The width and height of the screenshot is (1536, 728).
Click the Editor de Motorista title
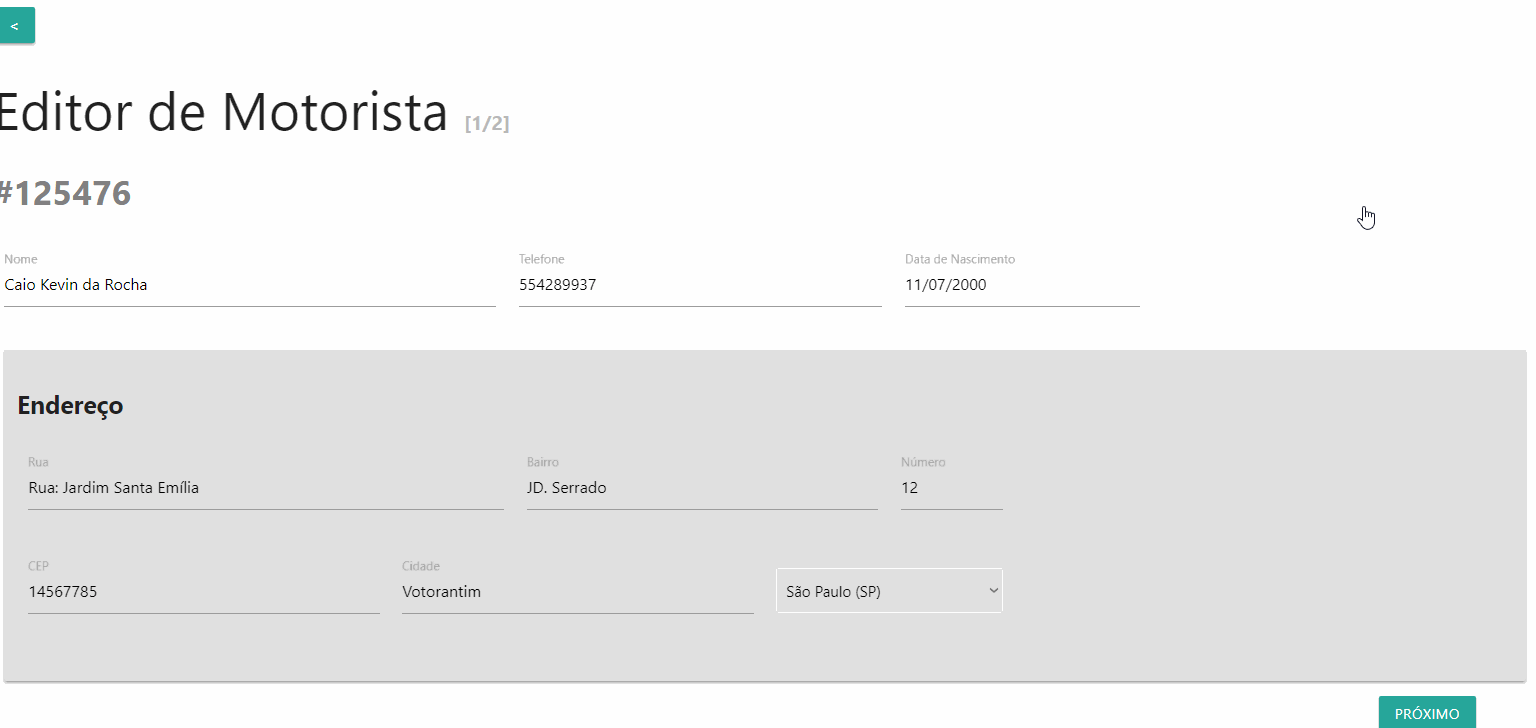click(220, 112)
